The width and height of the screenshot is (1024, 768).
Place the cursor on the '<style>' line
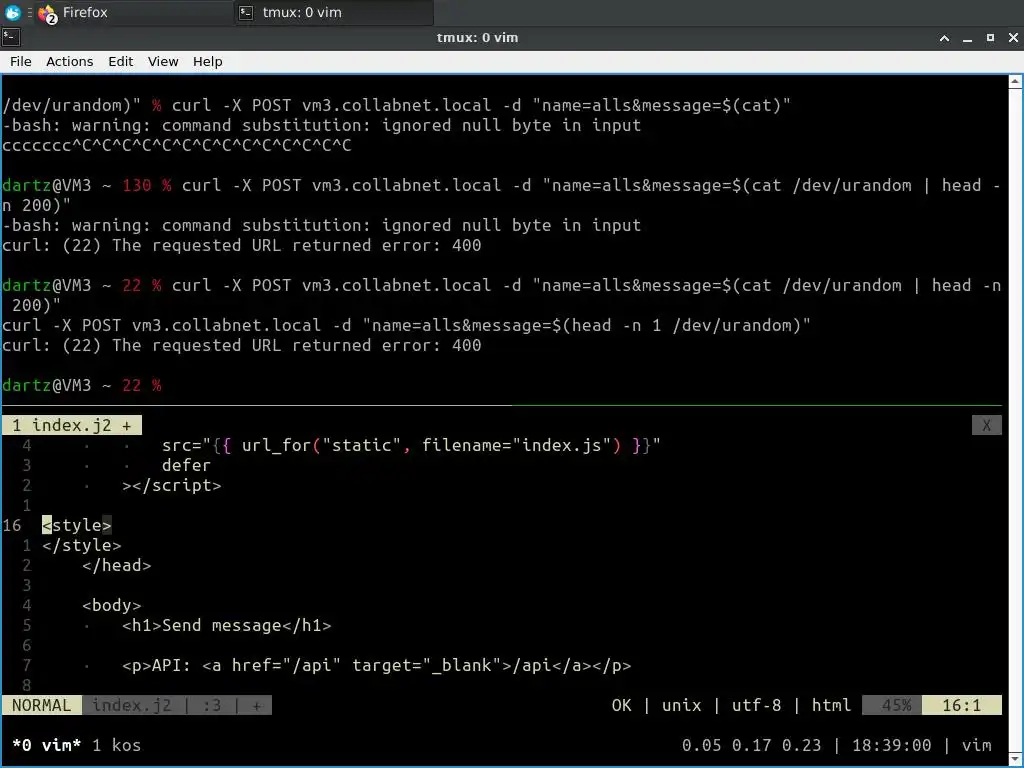click(77, 525)
